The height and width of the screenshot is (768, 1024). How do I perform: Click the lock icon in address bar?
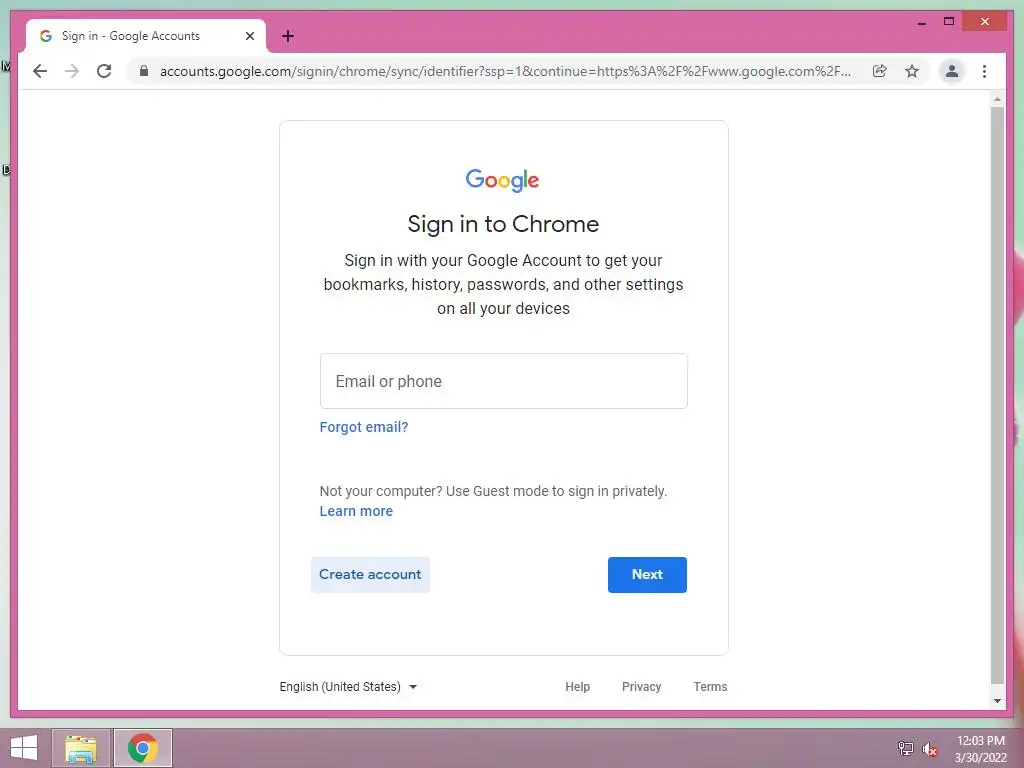pyautogui.click(x=144, y=71)
